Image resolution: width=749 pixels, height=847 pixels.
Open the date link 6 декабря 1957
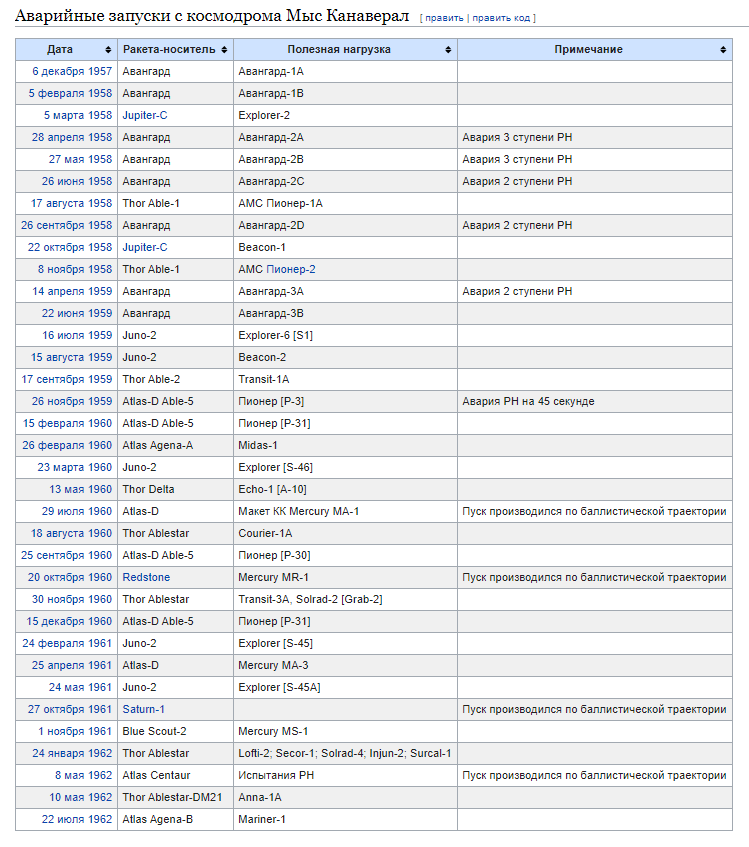coord(72,71)
